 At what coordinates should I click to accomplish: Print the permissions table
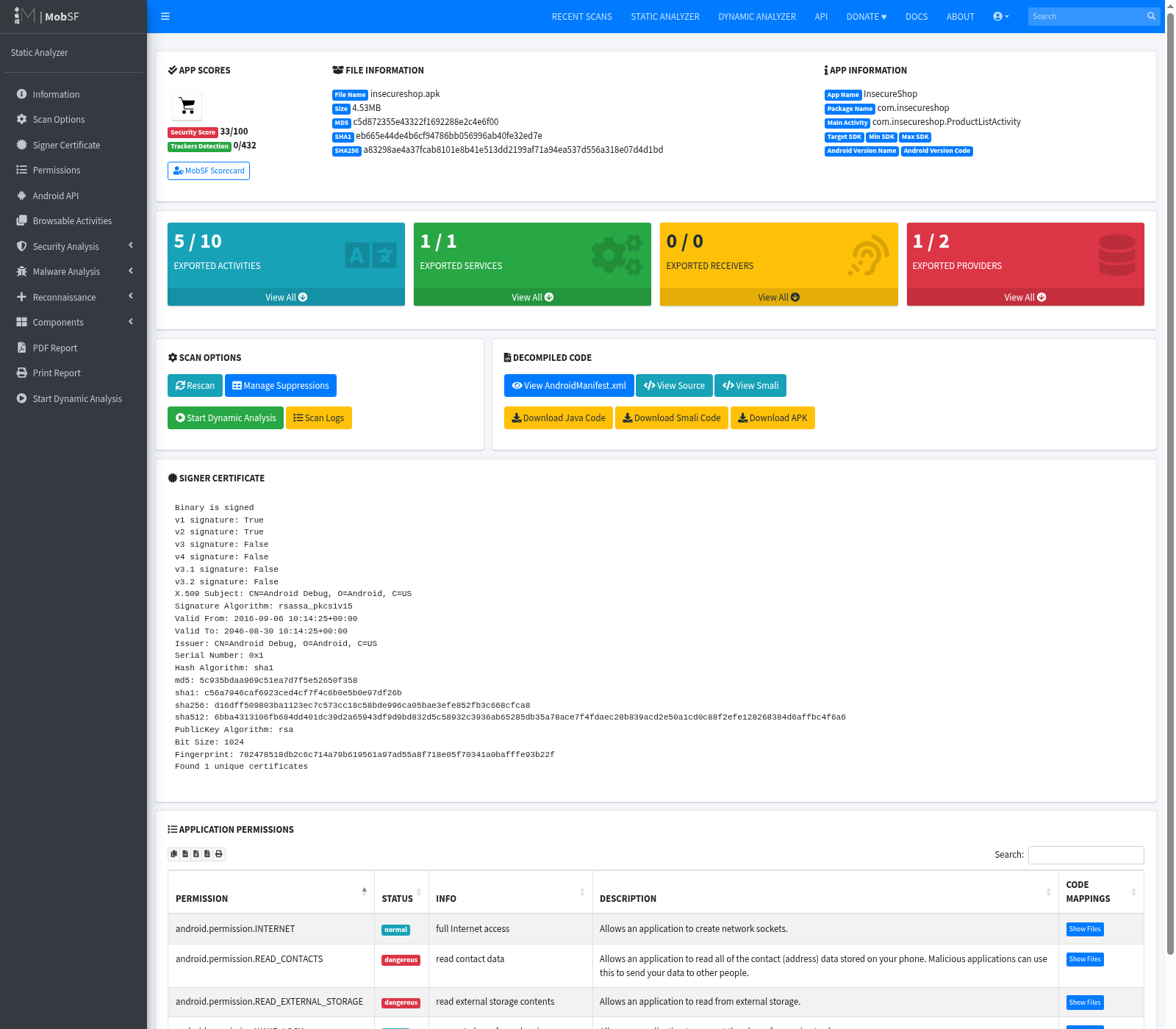click(219, 854)
